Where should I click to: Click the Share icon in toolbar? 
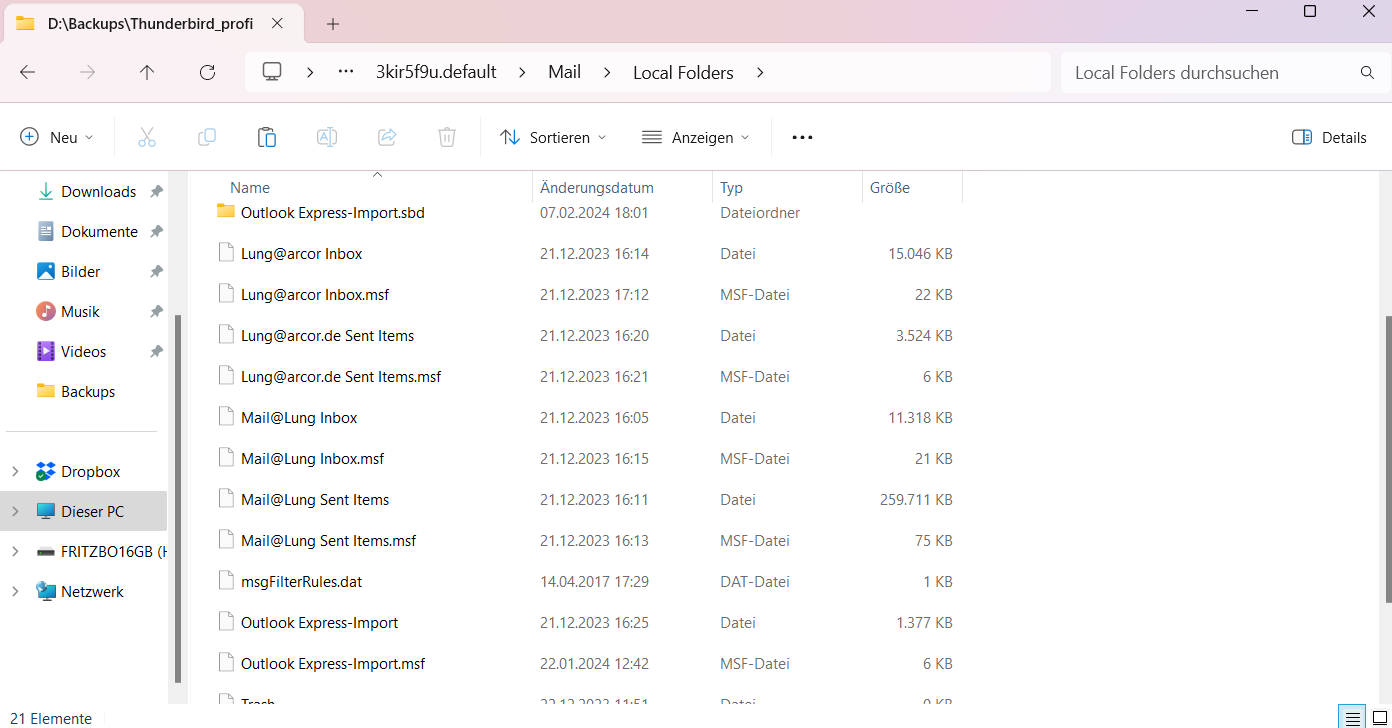click(x=387, y=138)
